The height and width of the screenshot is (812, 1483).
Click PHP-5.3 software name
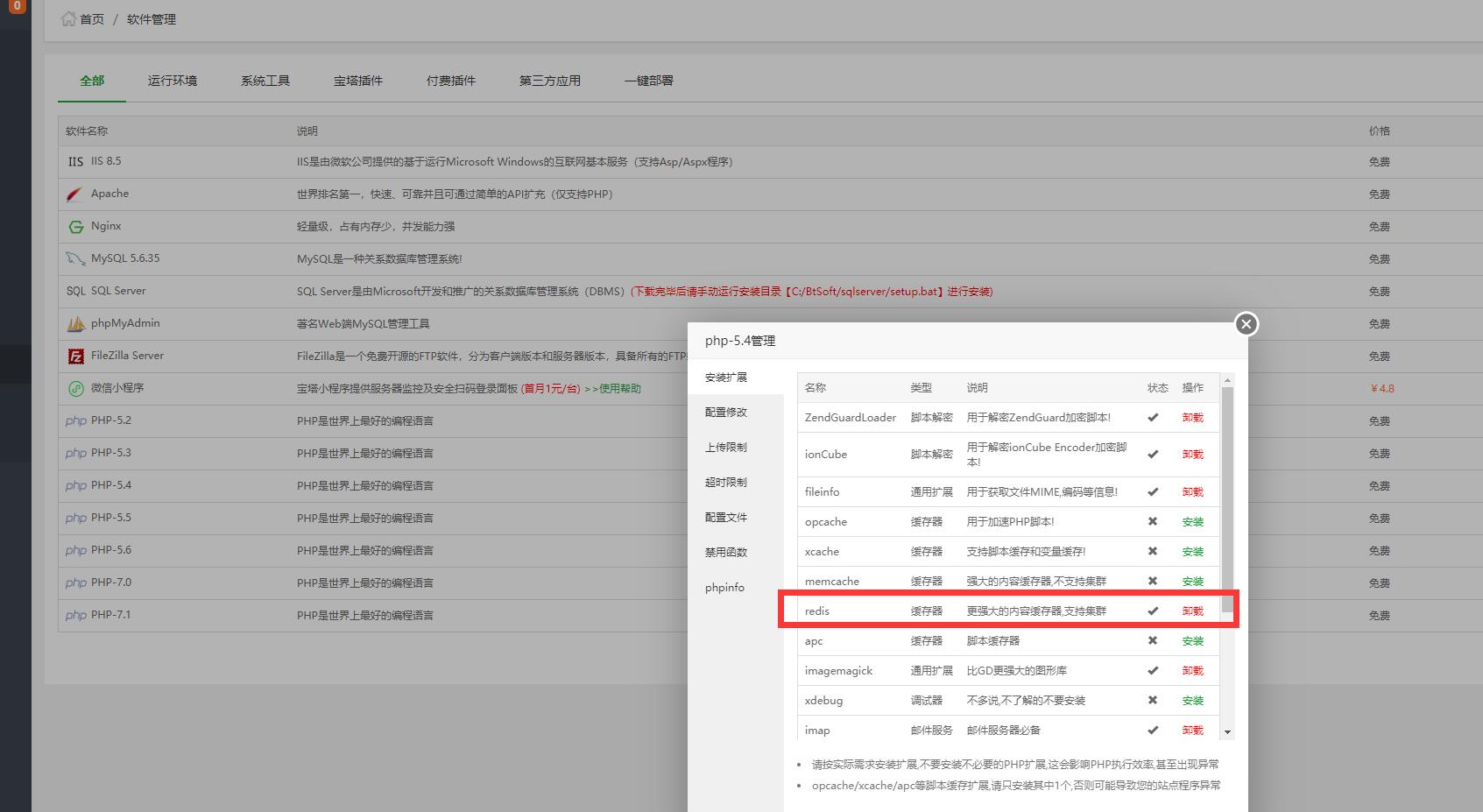tap(111, 453)
